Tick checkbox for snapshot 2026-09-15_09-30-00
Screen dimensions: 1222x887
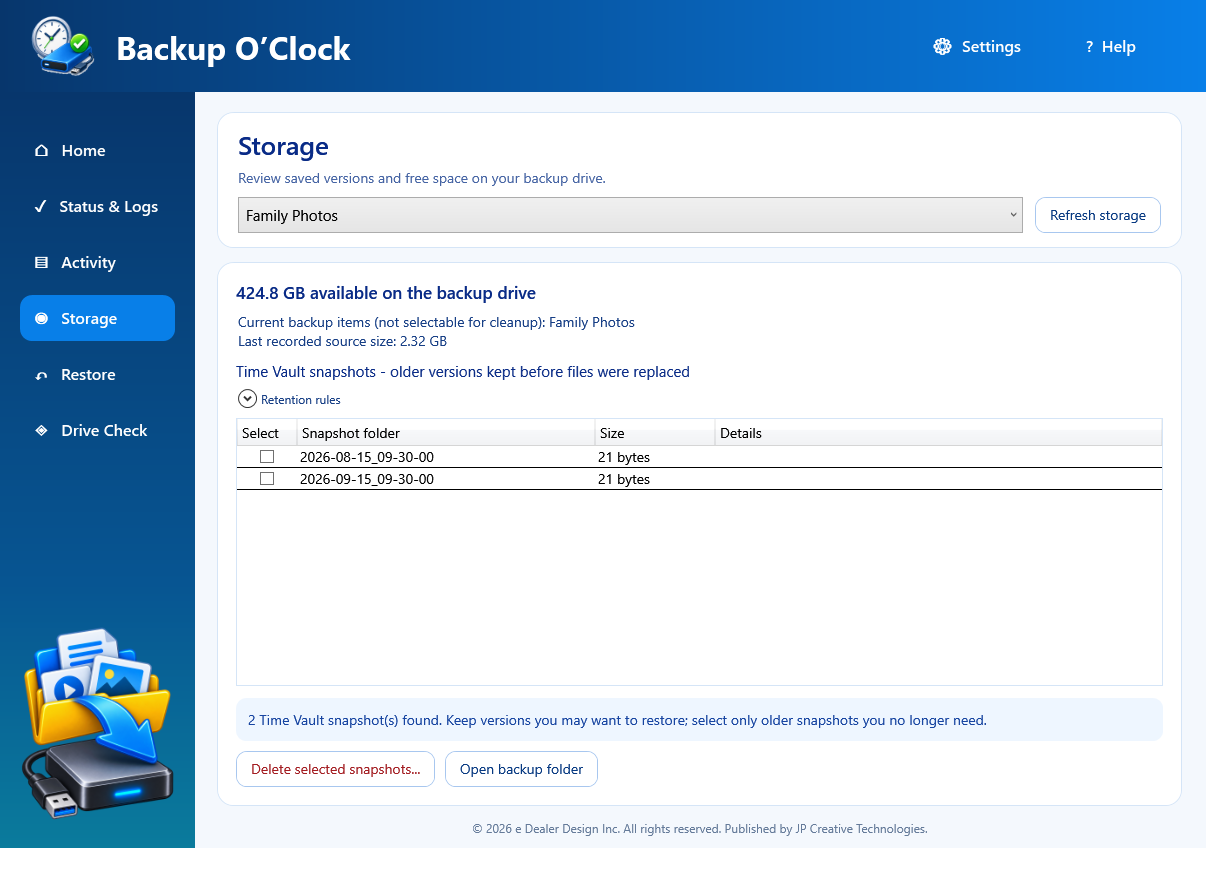pyautogui.click(x=267, y=479)
